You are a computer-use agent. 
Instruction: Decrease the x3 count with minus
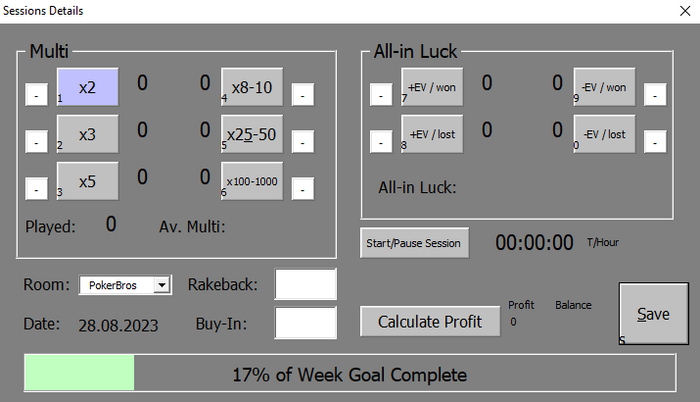(35, 141)
